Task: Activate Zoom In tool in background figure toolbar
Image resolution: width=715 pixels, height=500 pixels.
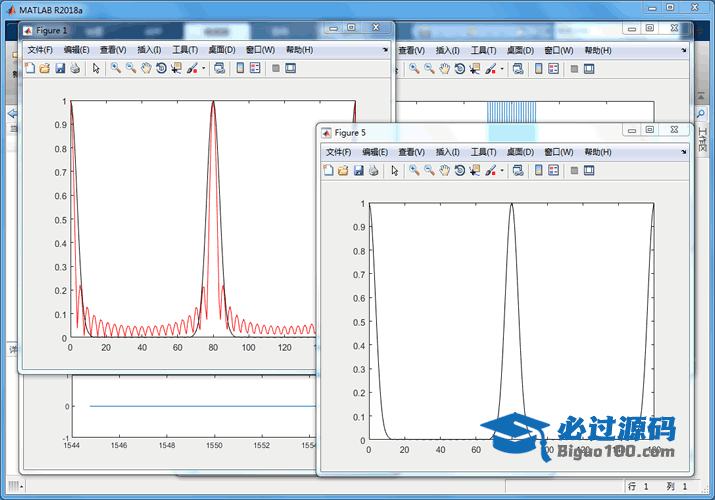Action: (x=414, y=69)
